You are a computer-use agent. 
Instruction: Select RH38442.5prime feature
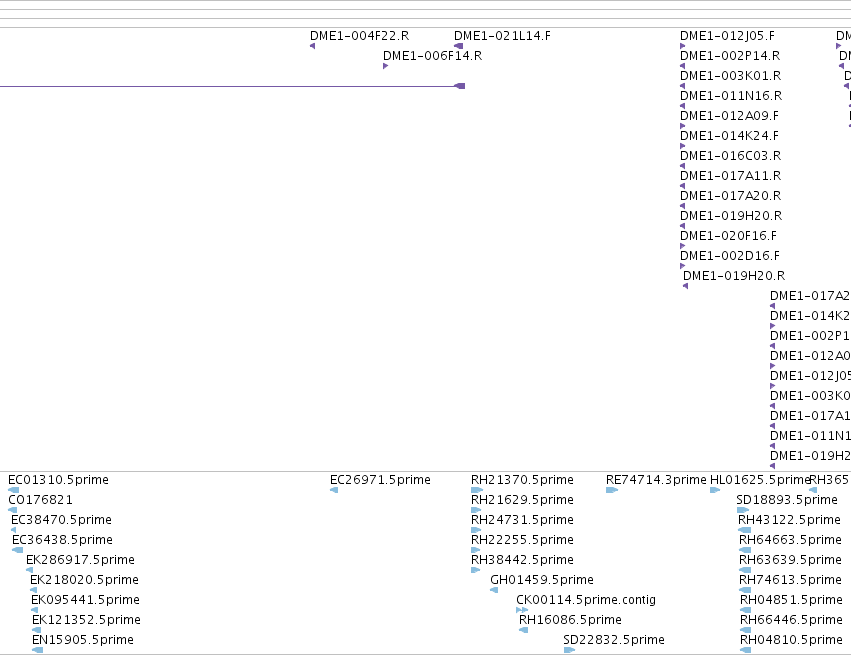point(522,560)
